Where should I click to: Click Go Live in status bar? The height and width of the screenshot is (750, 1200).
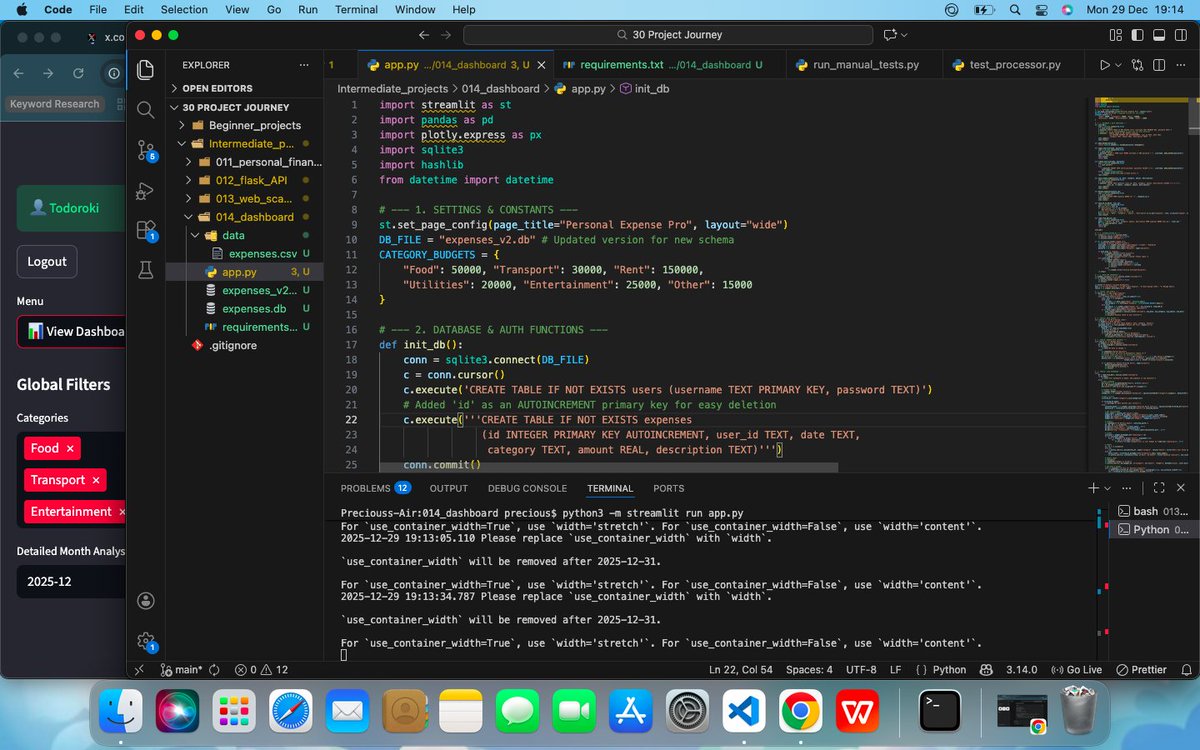1076,670
